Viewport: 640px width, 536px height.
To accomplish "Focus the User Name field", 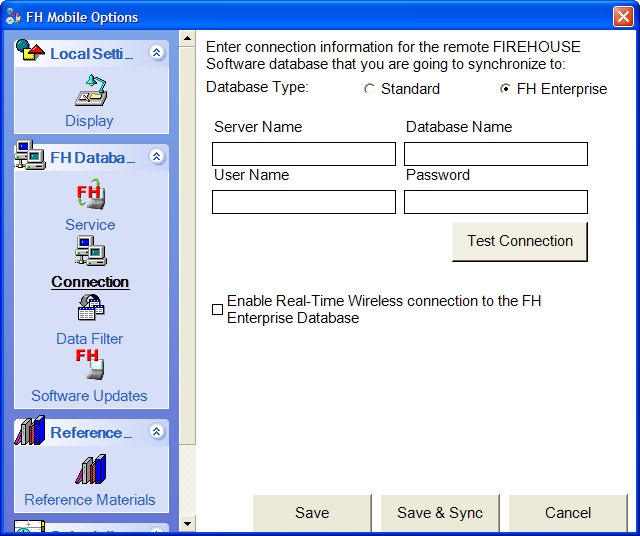I will (x=304, y=202).
